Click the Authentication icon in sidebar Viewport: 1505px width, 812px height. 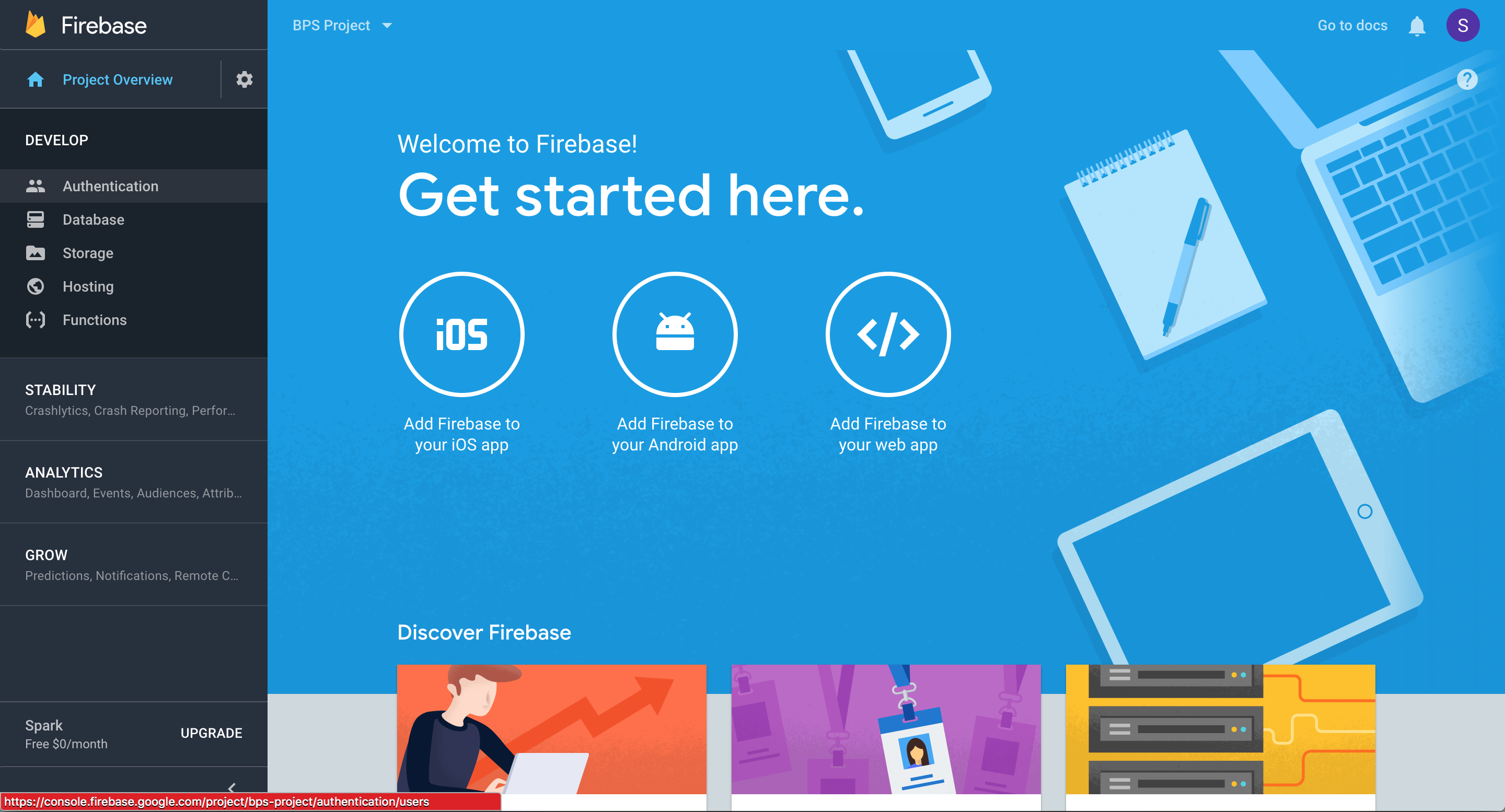pyautogui.click(x=34, y=186)
